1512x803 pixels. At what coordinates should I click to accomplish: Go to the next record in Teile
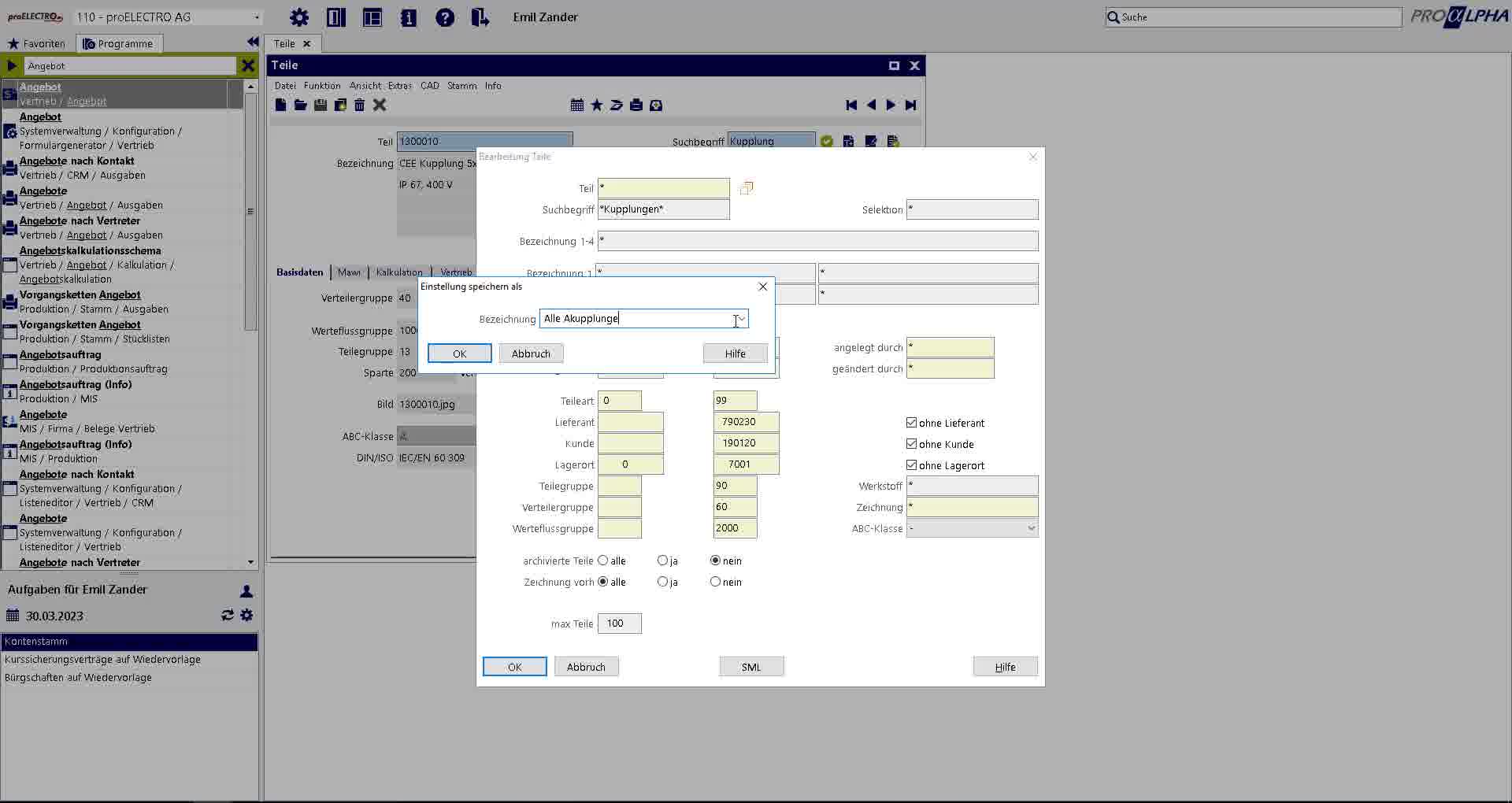[x=891, y=105]
